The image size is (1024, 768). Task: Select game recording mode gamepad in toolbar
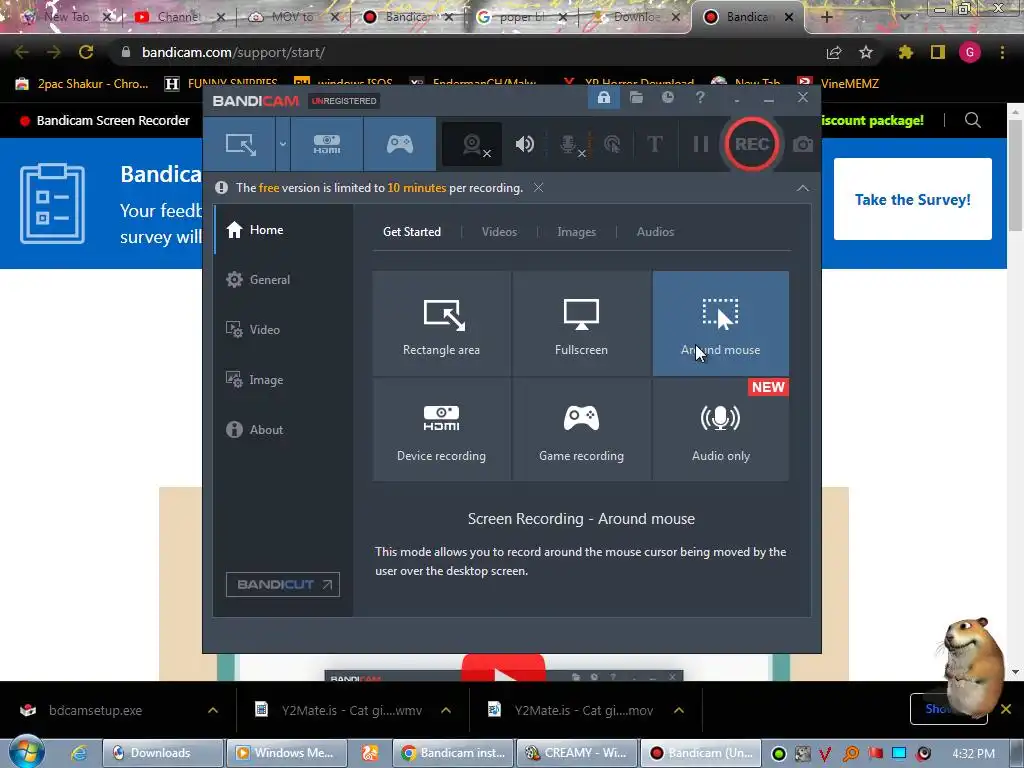pyautogui.click(x=400, y=144)
